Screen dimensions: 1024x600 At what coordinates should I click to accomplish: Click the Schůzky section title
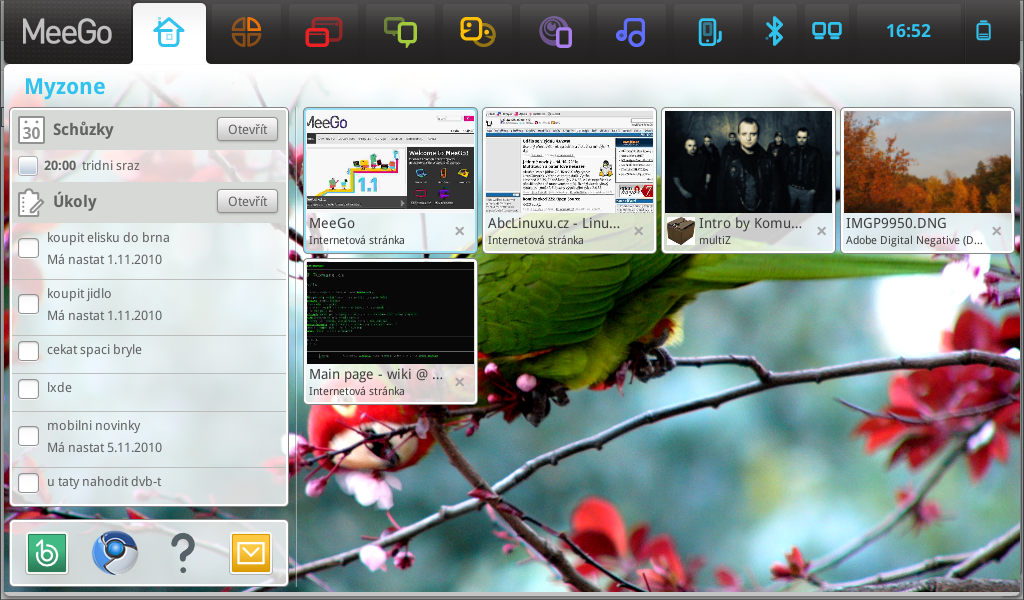83,129
